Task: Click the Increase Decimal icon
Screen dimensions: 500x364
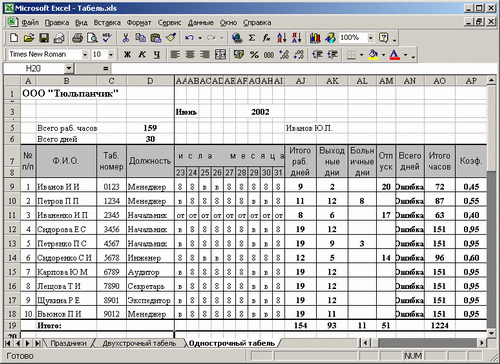Action: tap(284, 54)
